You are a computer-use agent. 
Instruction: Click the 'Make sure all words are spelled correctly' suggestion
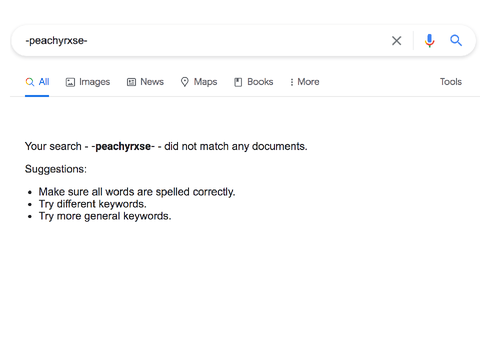(x=137, y=192)
